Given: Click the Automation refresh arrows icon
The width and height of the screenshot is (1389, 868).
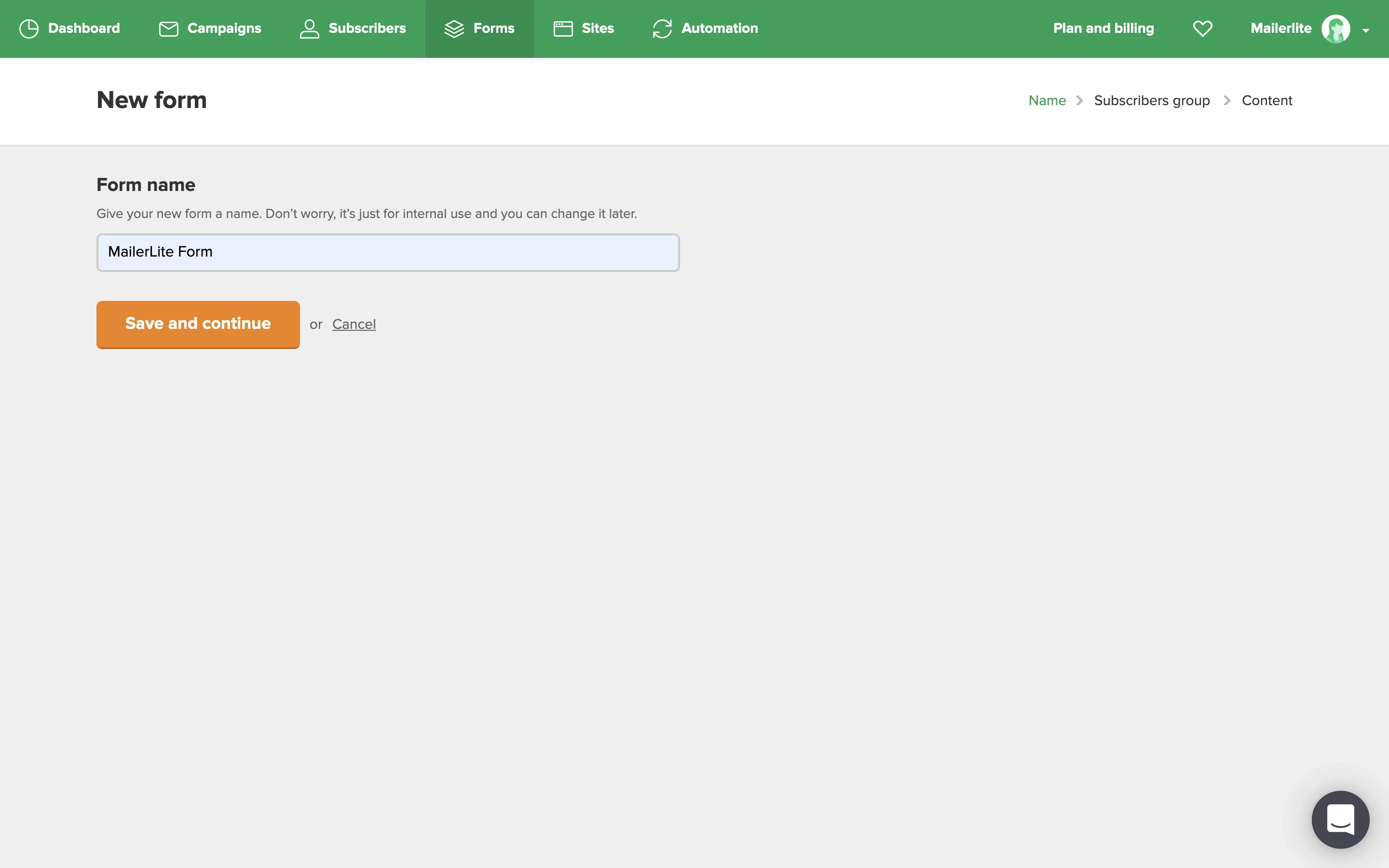Looking at the screenshot, I should click(662, 29).
